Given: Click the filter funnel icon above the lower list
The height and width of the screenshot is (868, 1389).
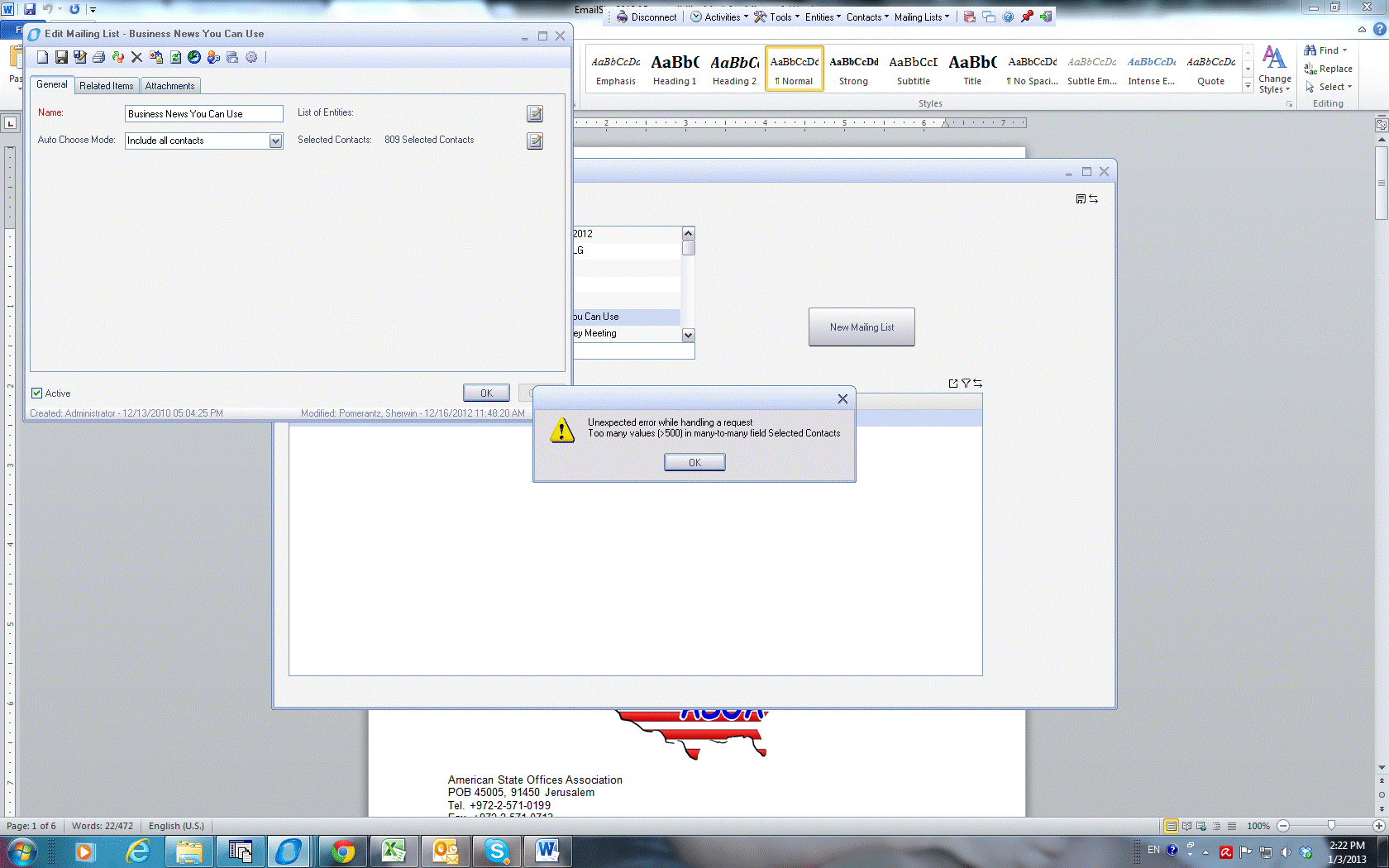Looking at the screenshot, I should [966, 383].
